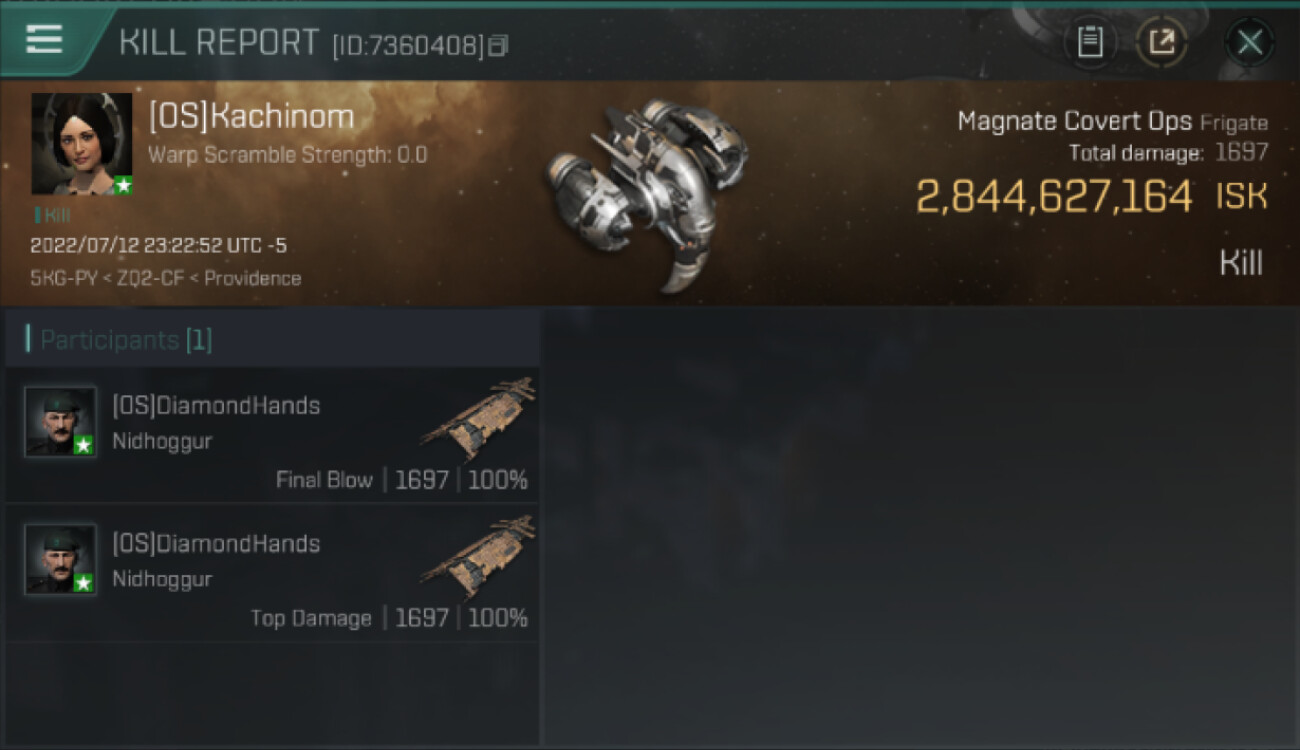
Task: Click the Magnate Covert Ops ship image
Action: pyautogui.click(x=646, y=188)
